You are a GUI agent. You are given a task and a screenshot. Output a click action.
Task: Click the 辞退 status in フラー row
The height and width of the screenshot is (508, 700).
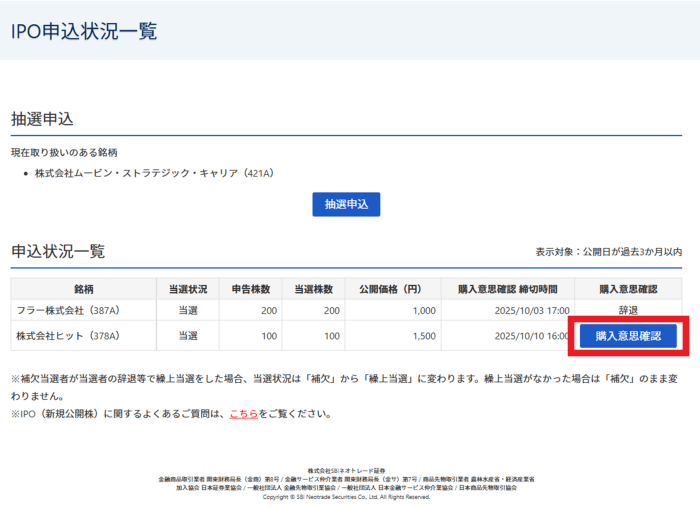click(x=628, y=312)
